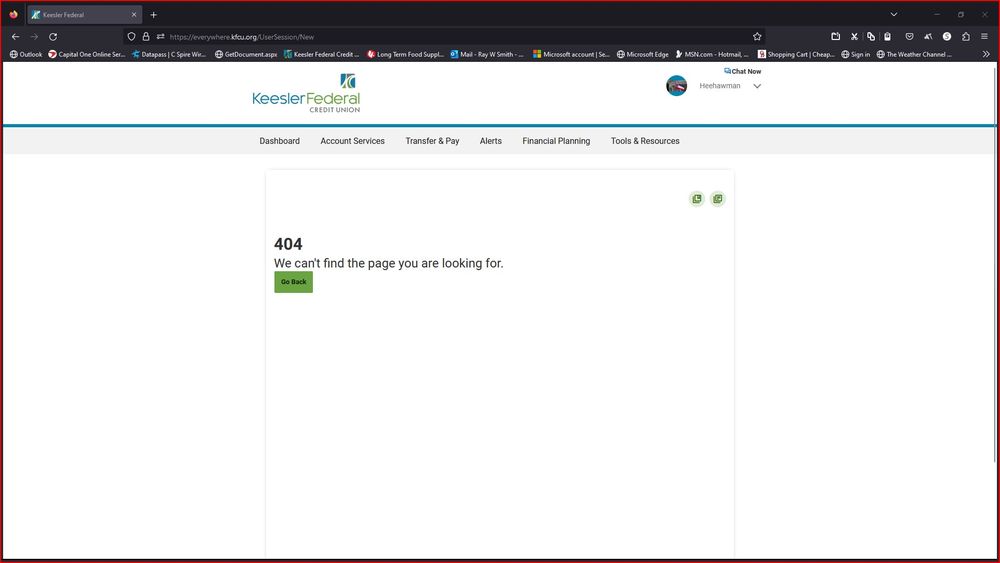Expand the Financial Planning menu
This screenshot has width=1000, height=563.
(x=556, y=141)
